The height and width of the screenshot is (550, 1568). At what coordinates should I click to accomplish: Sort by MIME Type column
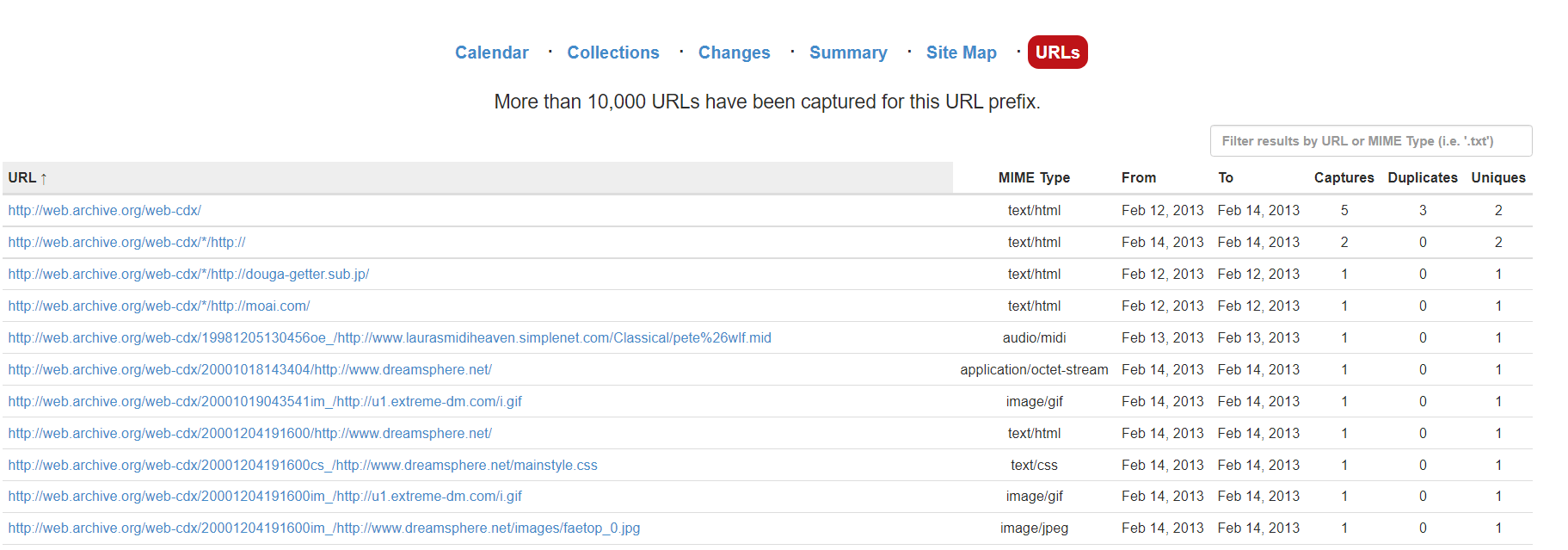point(1034,178)
